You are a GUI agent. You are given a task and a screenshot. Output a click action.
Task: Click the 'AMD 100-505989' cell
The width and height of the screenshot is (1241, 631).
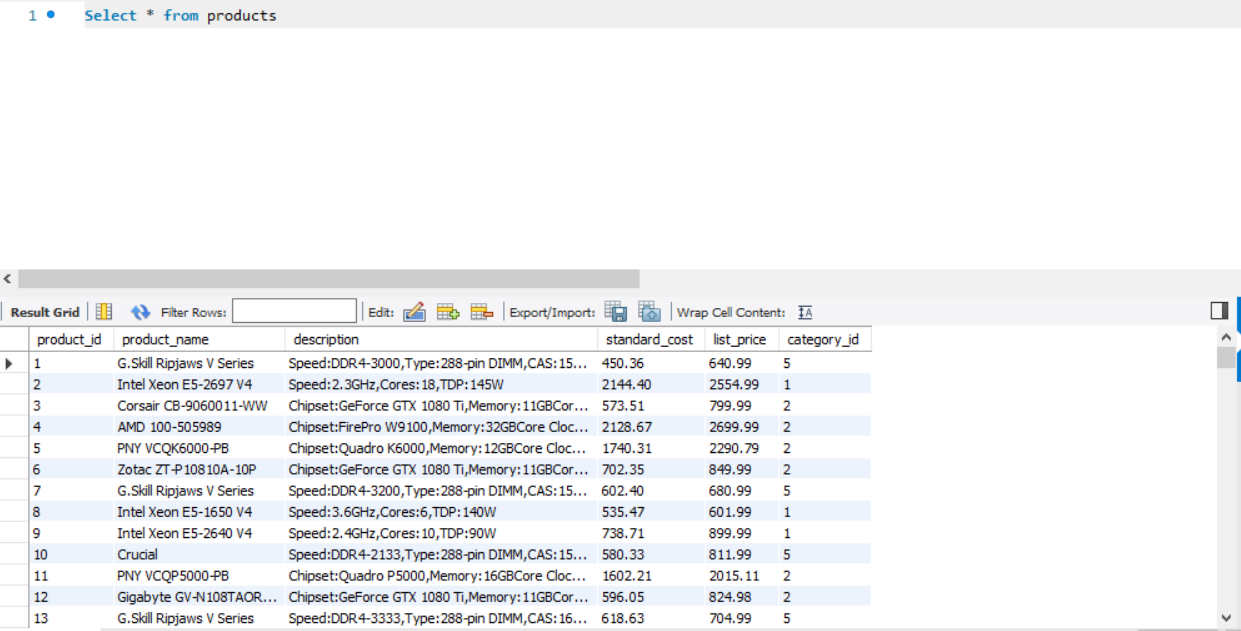200,427
